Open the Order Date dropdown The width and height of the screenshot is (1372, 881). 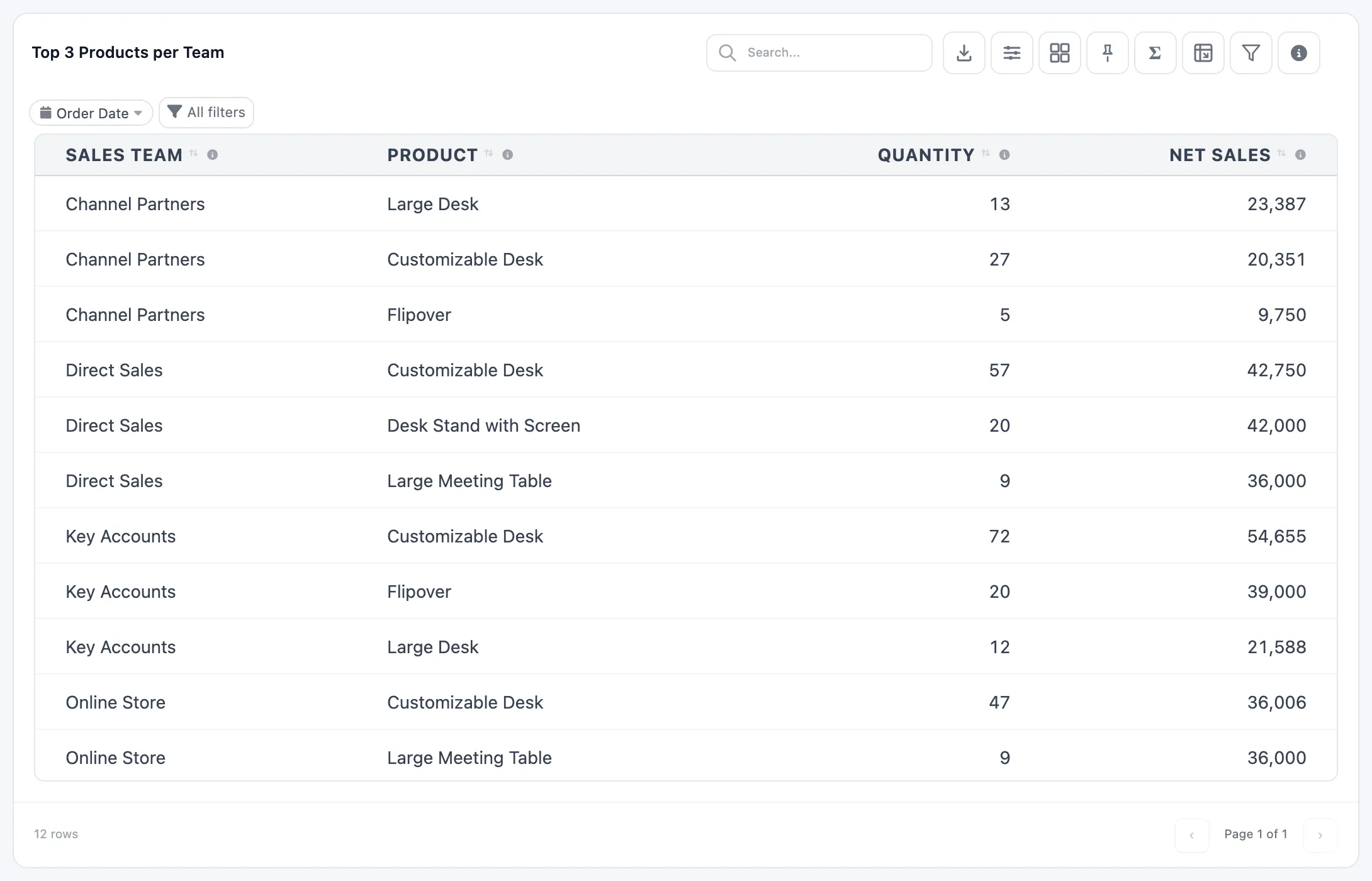(x=91, y=113)
